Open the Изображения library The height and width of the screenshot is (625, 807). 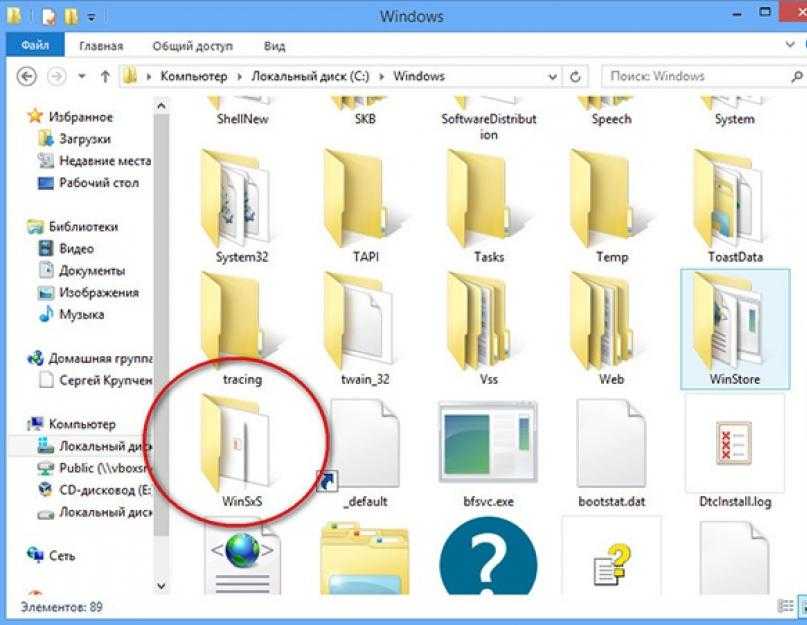tap(99, 292)
